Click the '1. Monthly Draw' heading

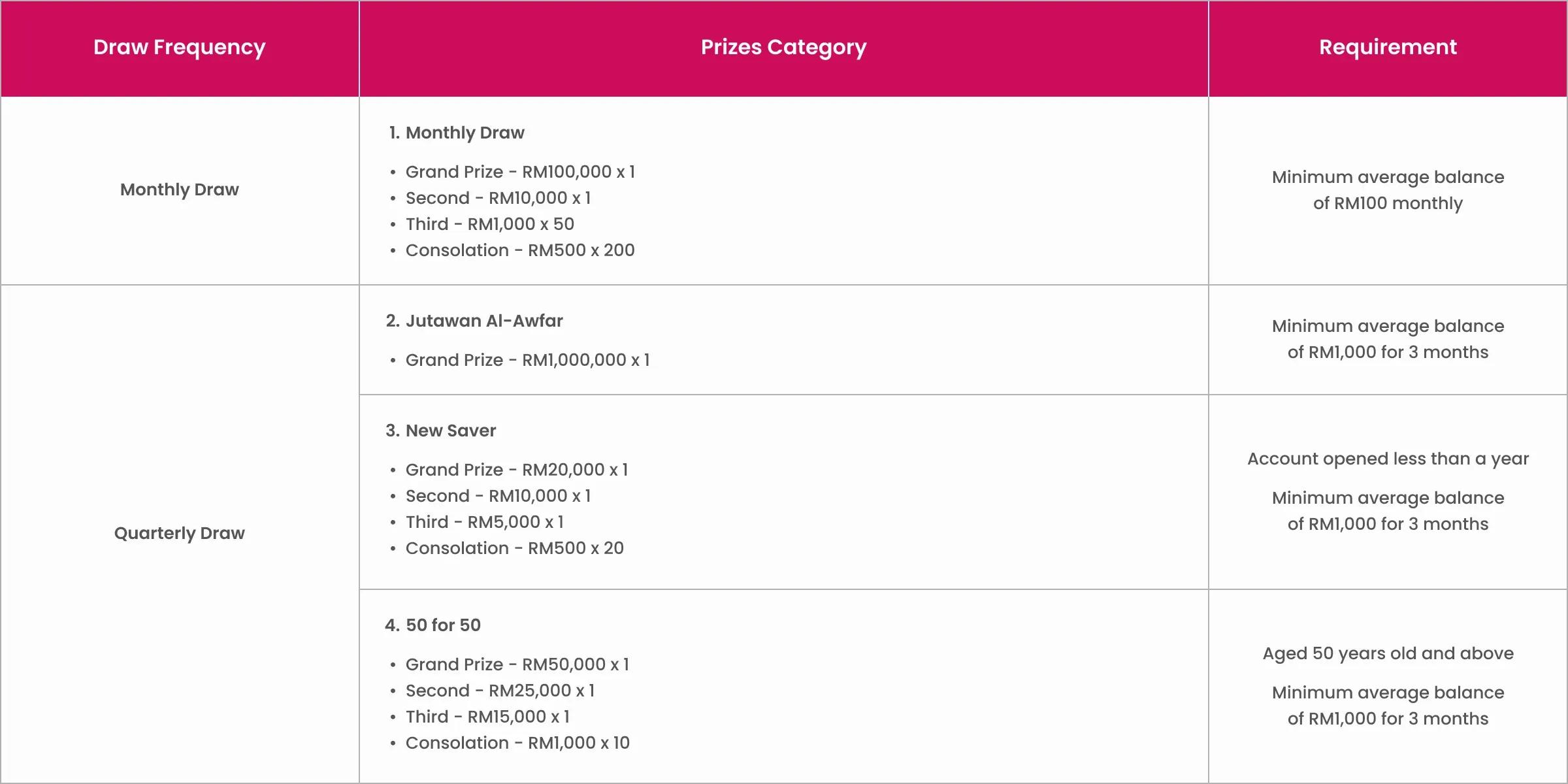[x=457, y=133]
